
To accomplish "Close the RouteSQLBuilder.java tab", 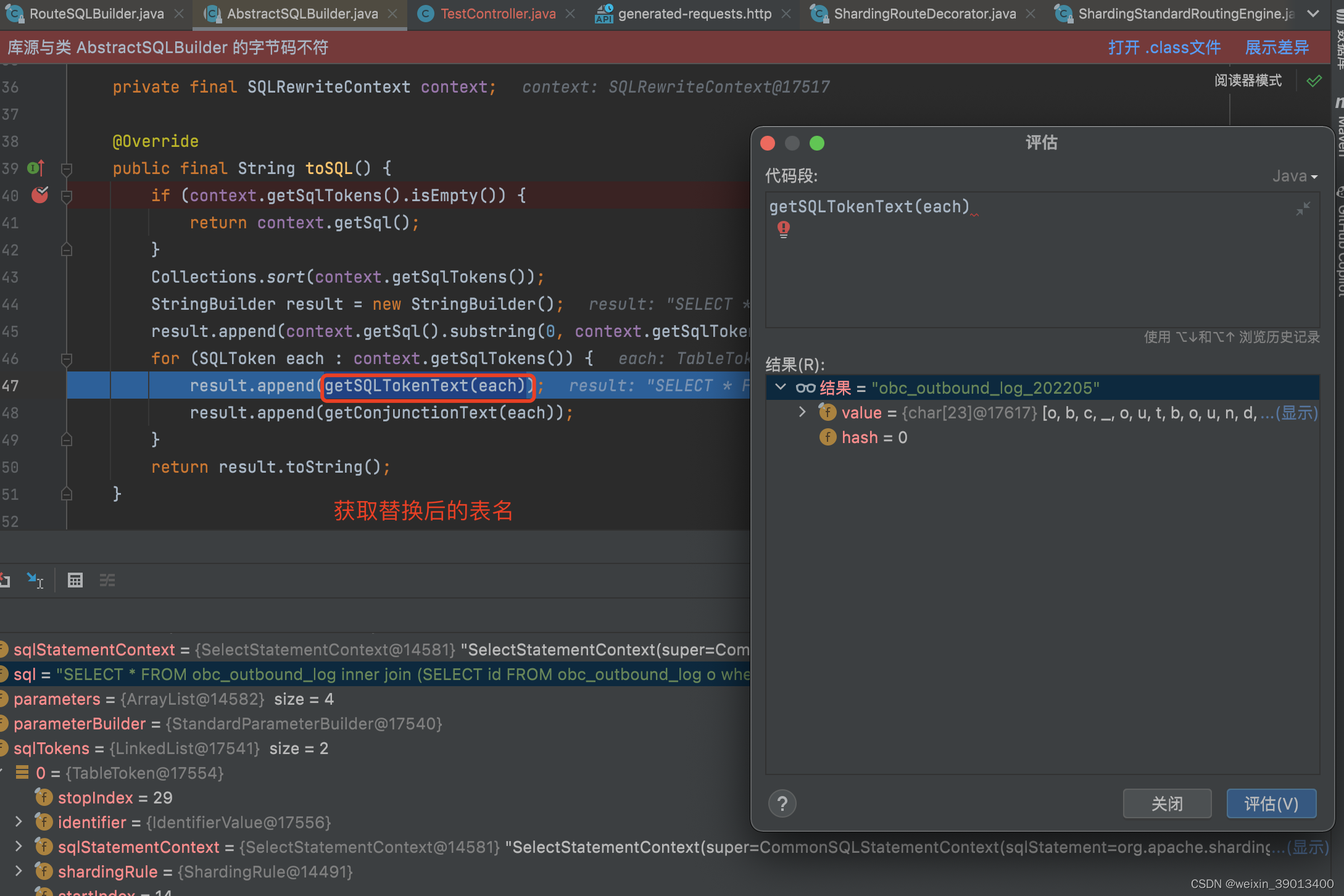I will tap(179, 14).
